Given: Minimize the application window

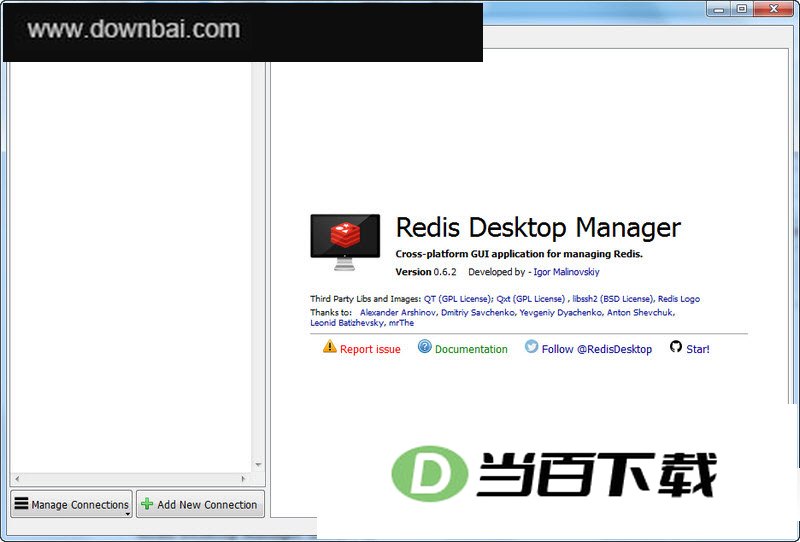Looking at the screenshot, I should coord(719,9).
